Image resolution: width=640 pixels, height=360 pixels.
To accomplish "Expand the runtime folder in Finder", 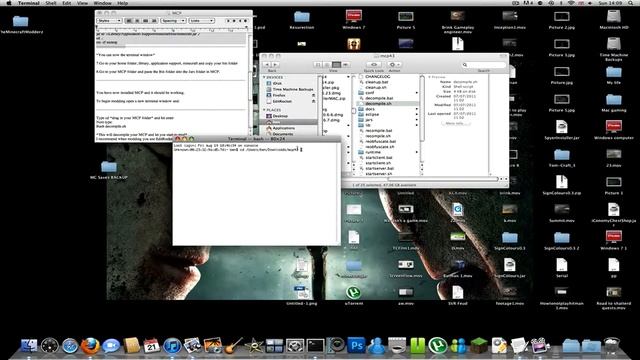I will [x=417, y=152].
